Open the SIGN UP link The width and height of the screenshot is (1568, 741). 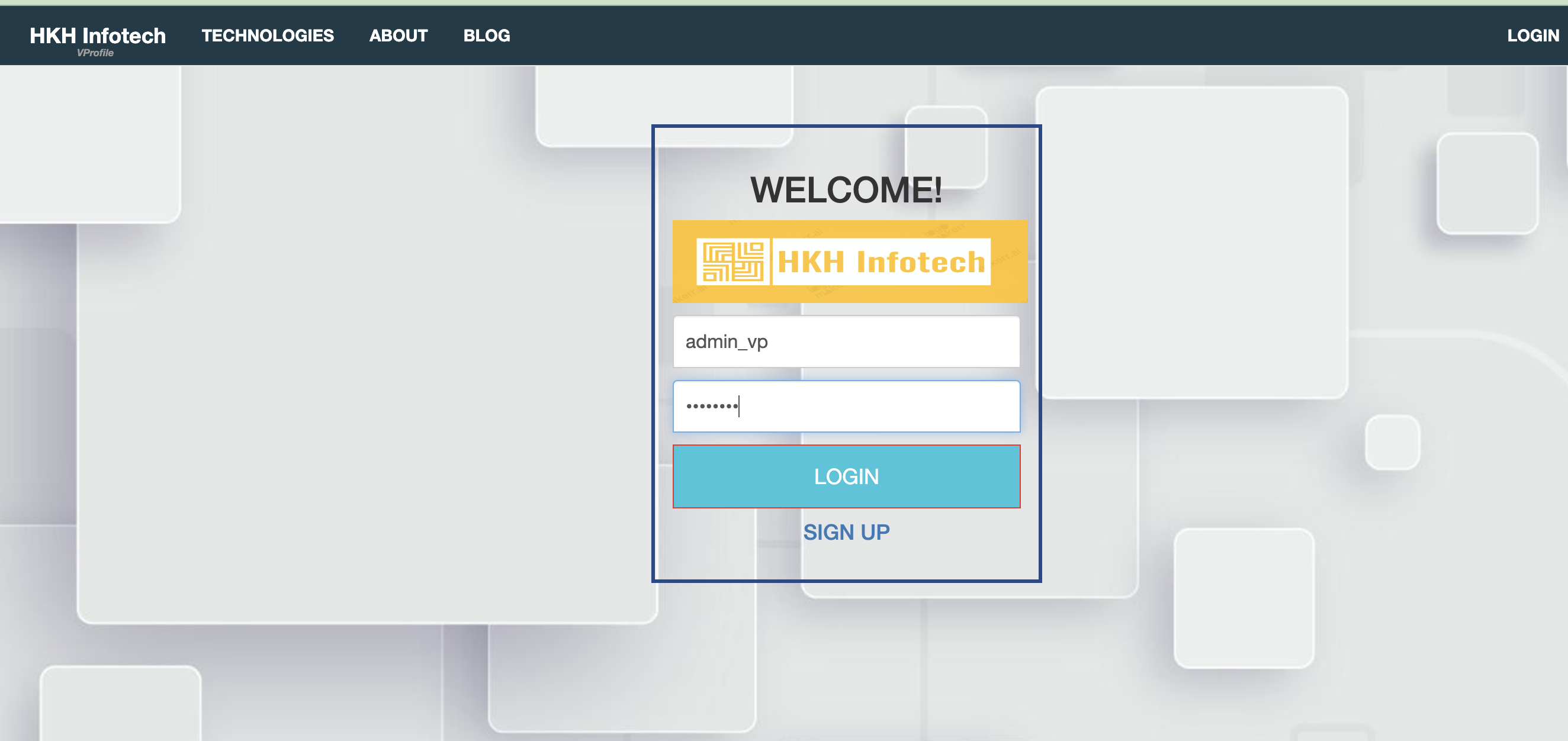[846, 531]
